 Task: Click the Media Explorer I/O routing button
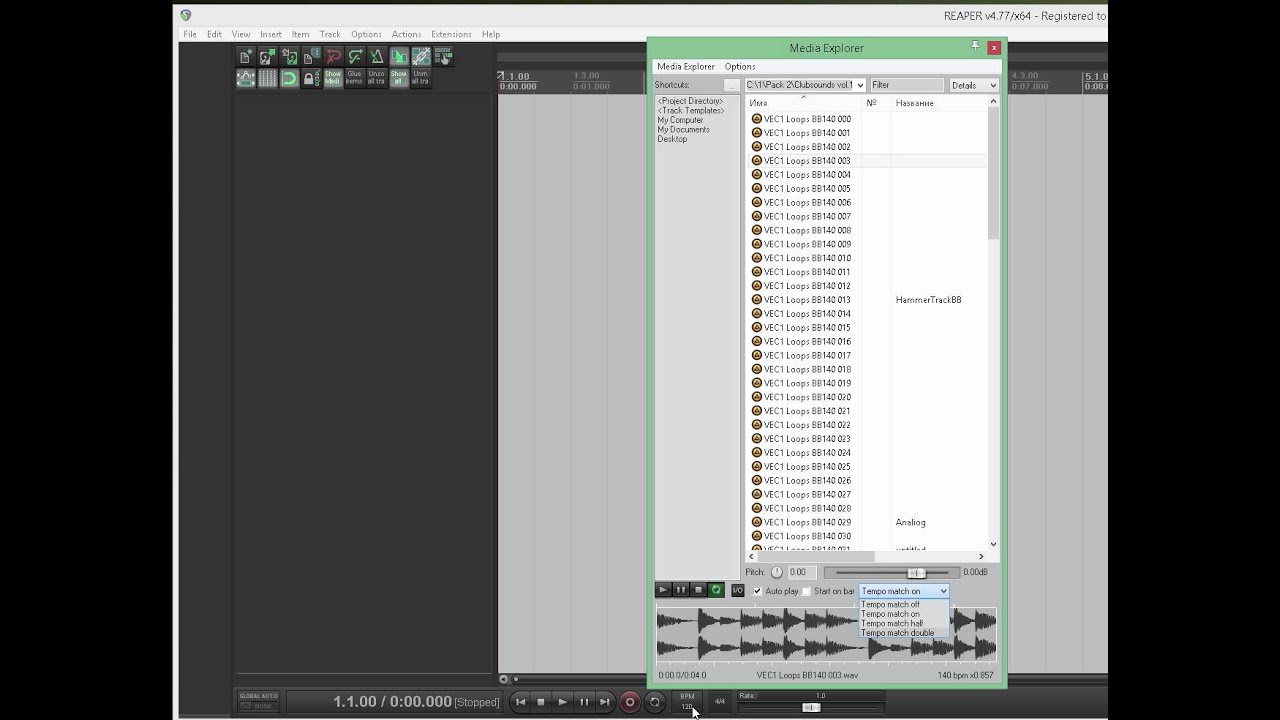pos(737,591)
